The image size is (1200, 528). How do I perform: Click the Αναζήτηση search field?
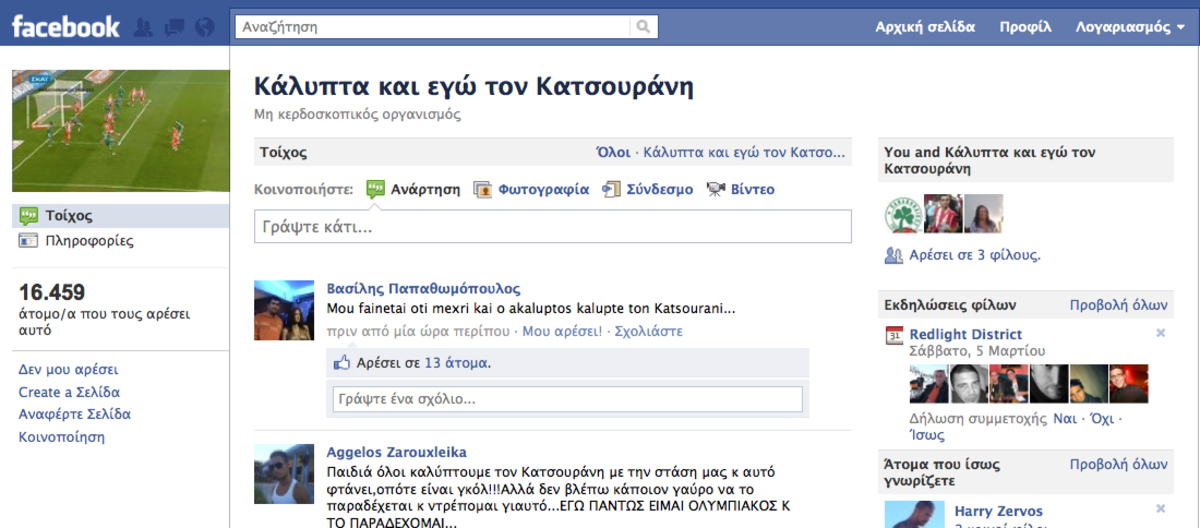point(432,27)
